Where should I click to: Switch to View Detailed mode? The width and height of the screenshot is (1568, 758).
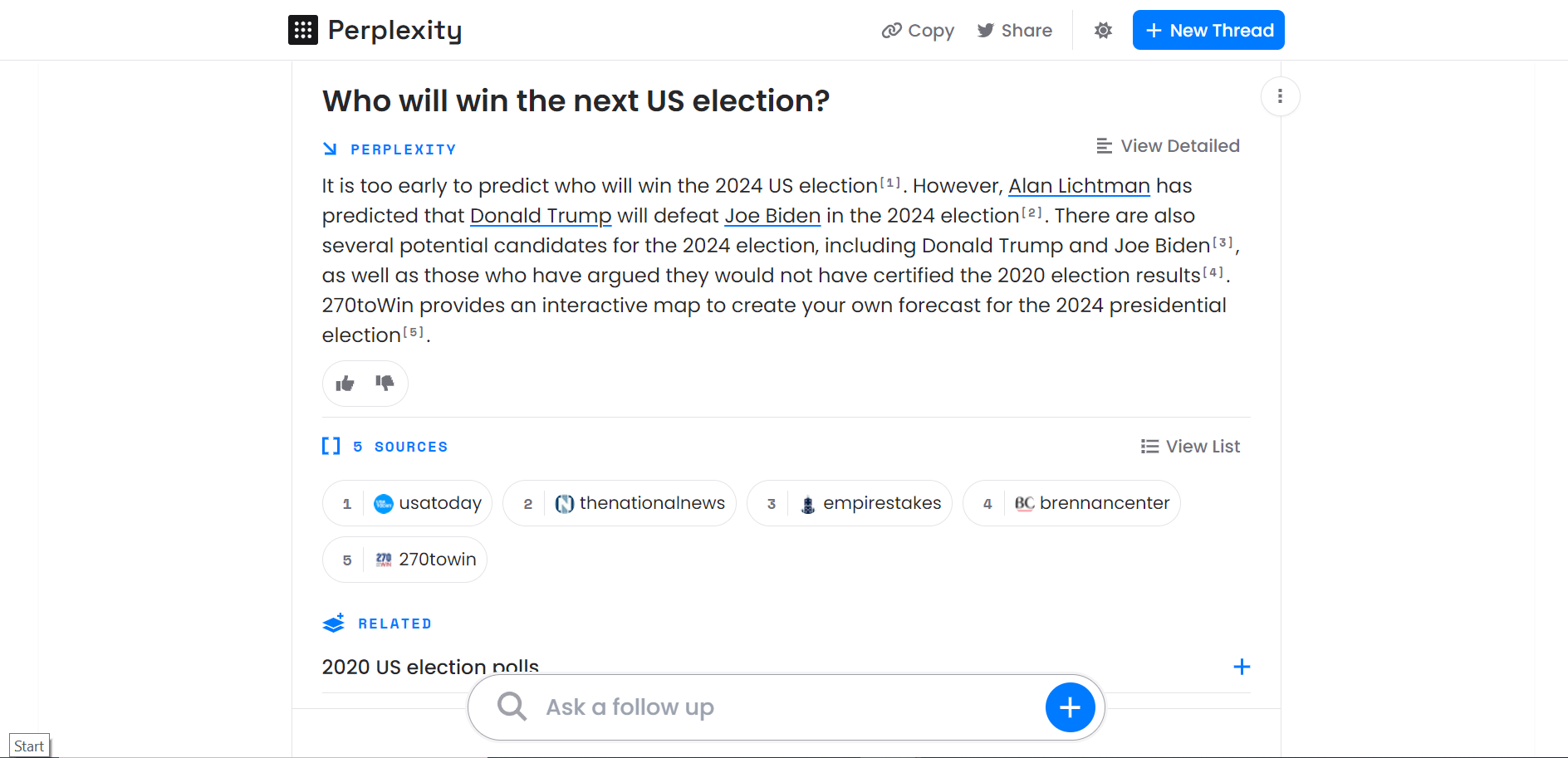coord(1168,146)
